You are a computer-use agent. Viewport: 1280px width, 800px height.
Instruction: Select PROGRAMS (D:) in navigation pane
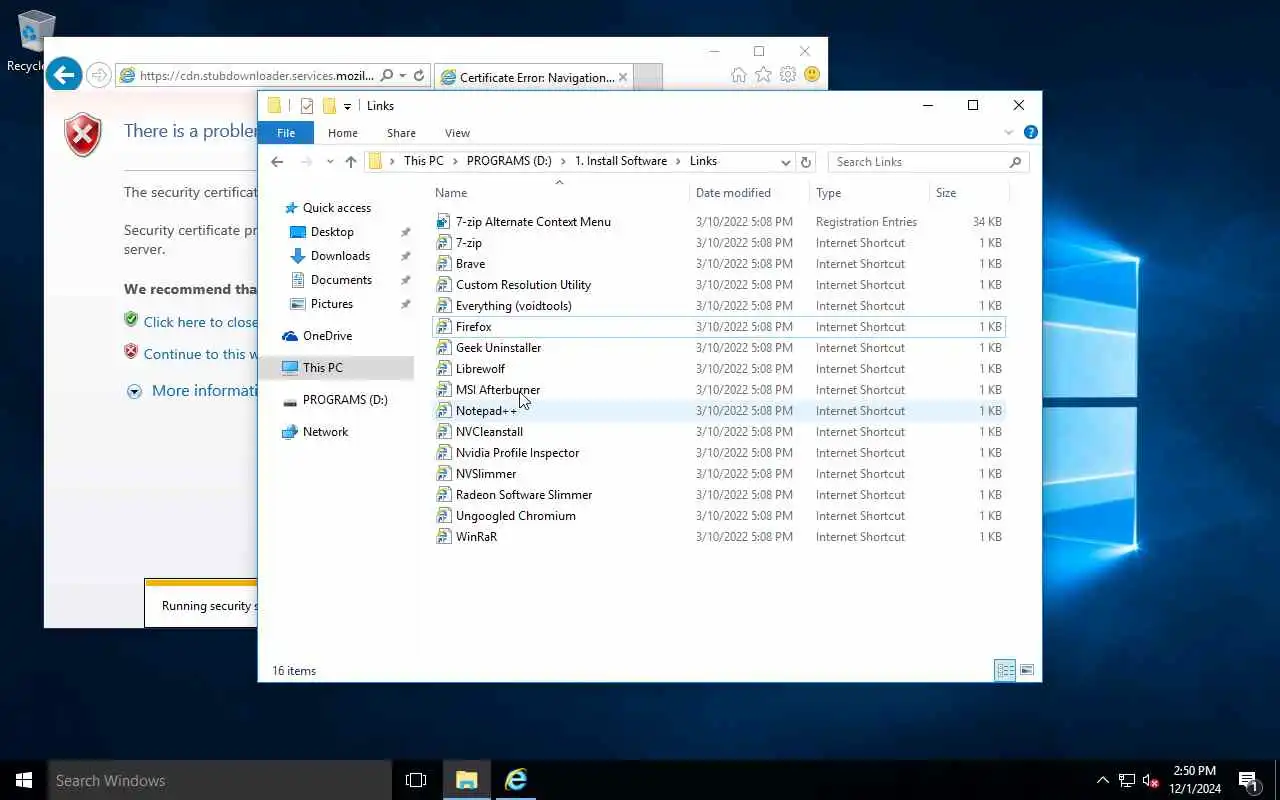click(345, 400)
